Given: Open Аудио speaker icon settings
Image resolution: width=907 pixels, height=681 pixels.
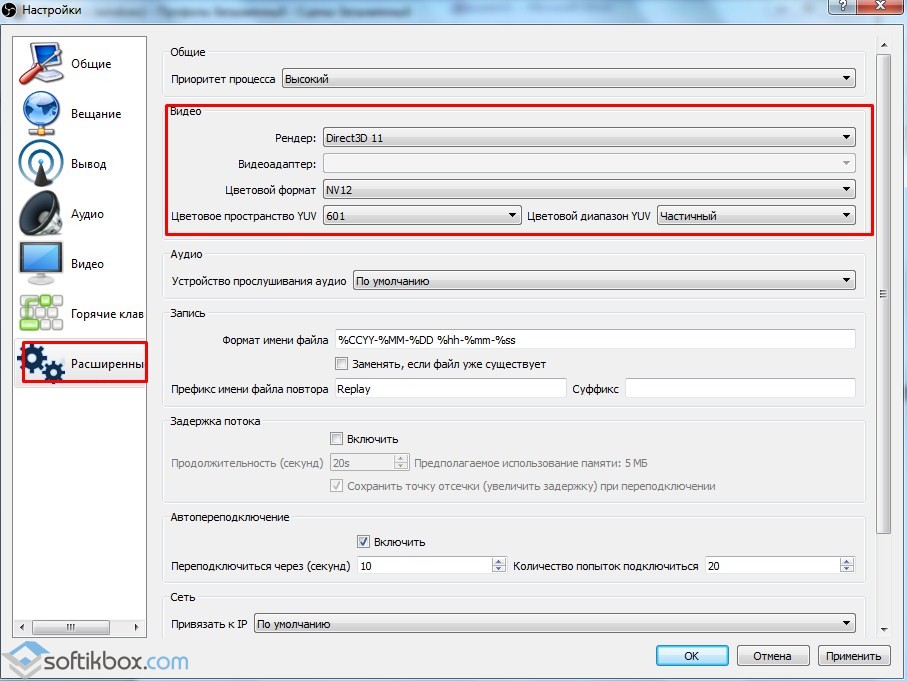Looking at the screenshot, I should (x=41, y=214).
